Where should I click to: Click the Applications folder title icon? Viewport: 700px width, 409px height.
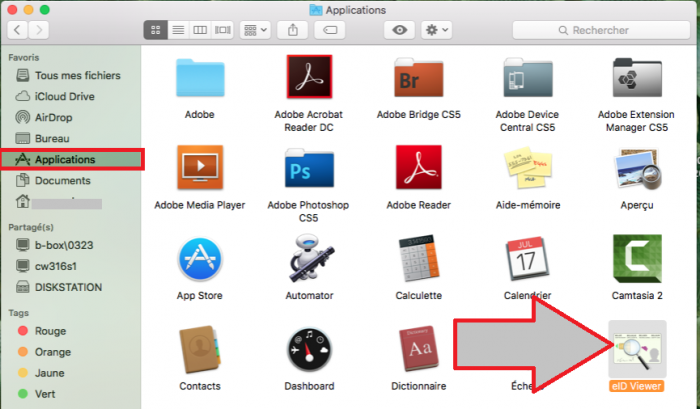point(316,10)
